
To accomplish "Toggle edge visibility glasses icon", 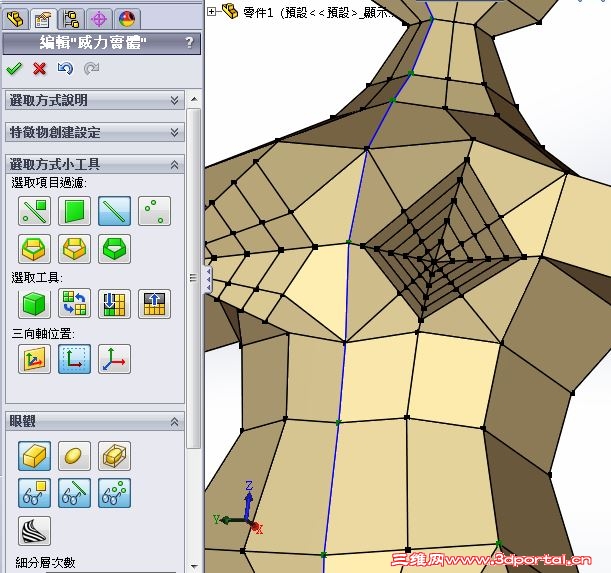I will [x=74, y=493].
